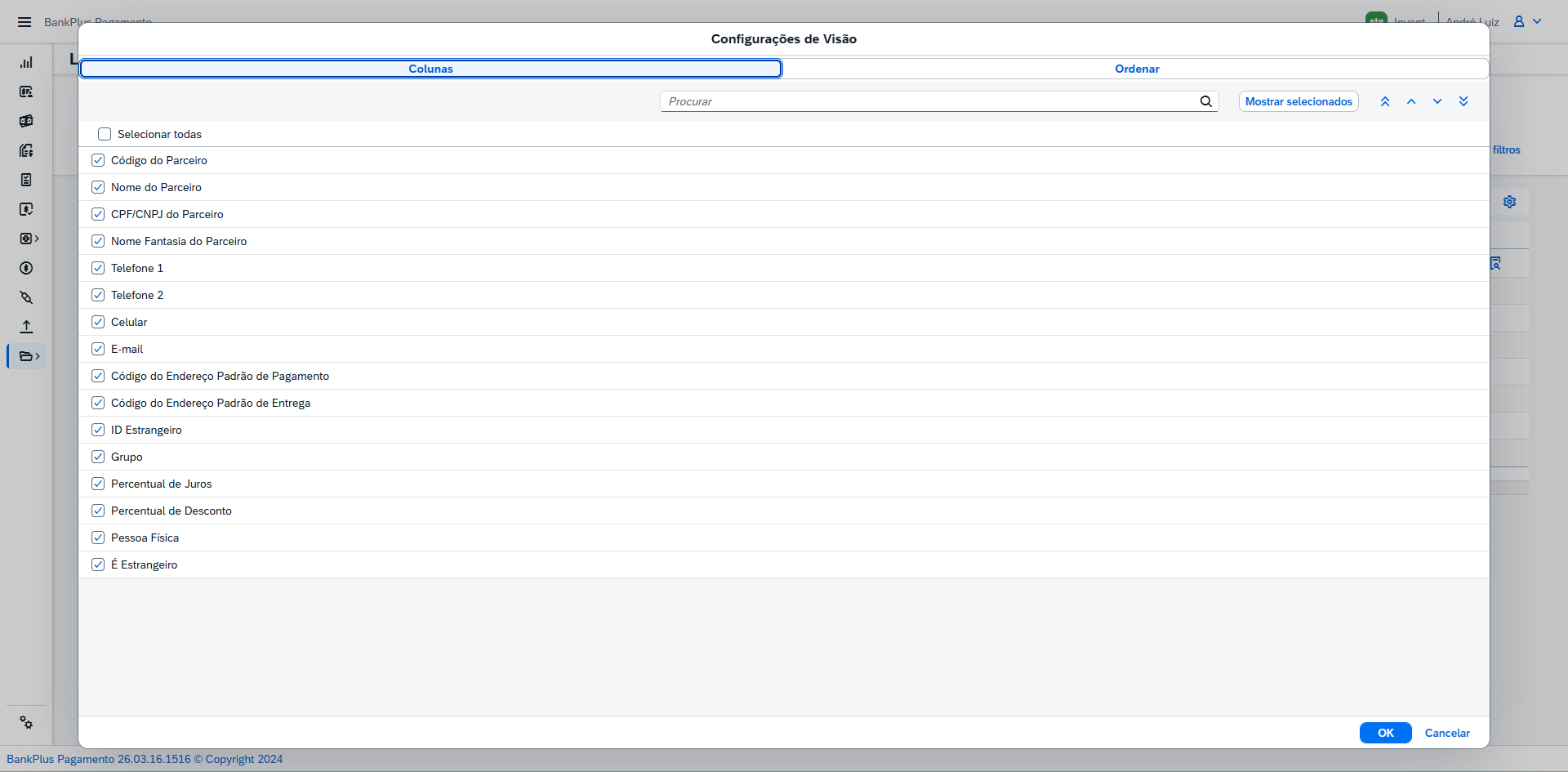Toggle the Grupo checkbox
This screenshot has height=772, width=1568.
(98, 457)
